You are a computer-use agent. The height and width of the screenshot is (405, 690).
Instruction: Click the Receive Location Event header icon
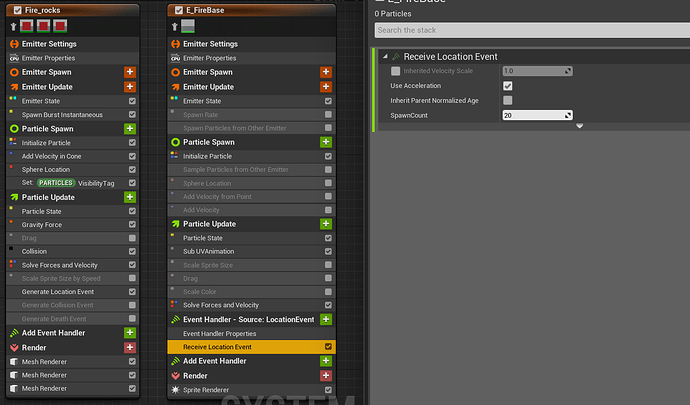pyautogui.click(x=396, y=57)
